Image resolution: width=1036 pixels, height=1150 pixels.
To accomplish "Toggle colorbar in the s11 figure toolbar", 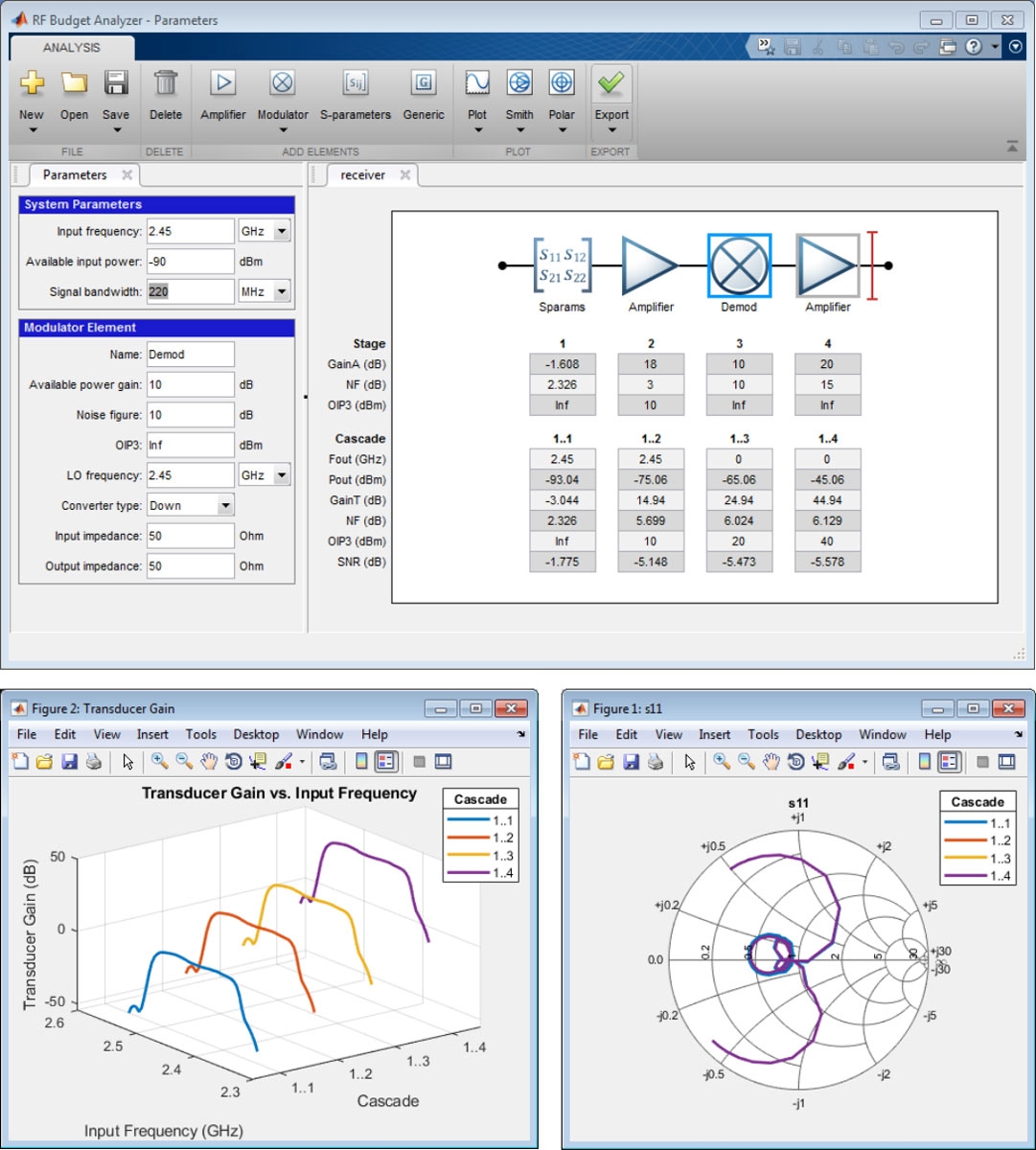I will (924, 762).
